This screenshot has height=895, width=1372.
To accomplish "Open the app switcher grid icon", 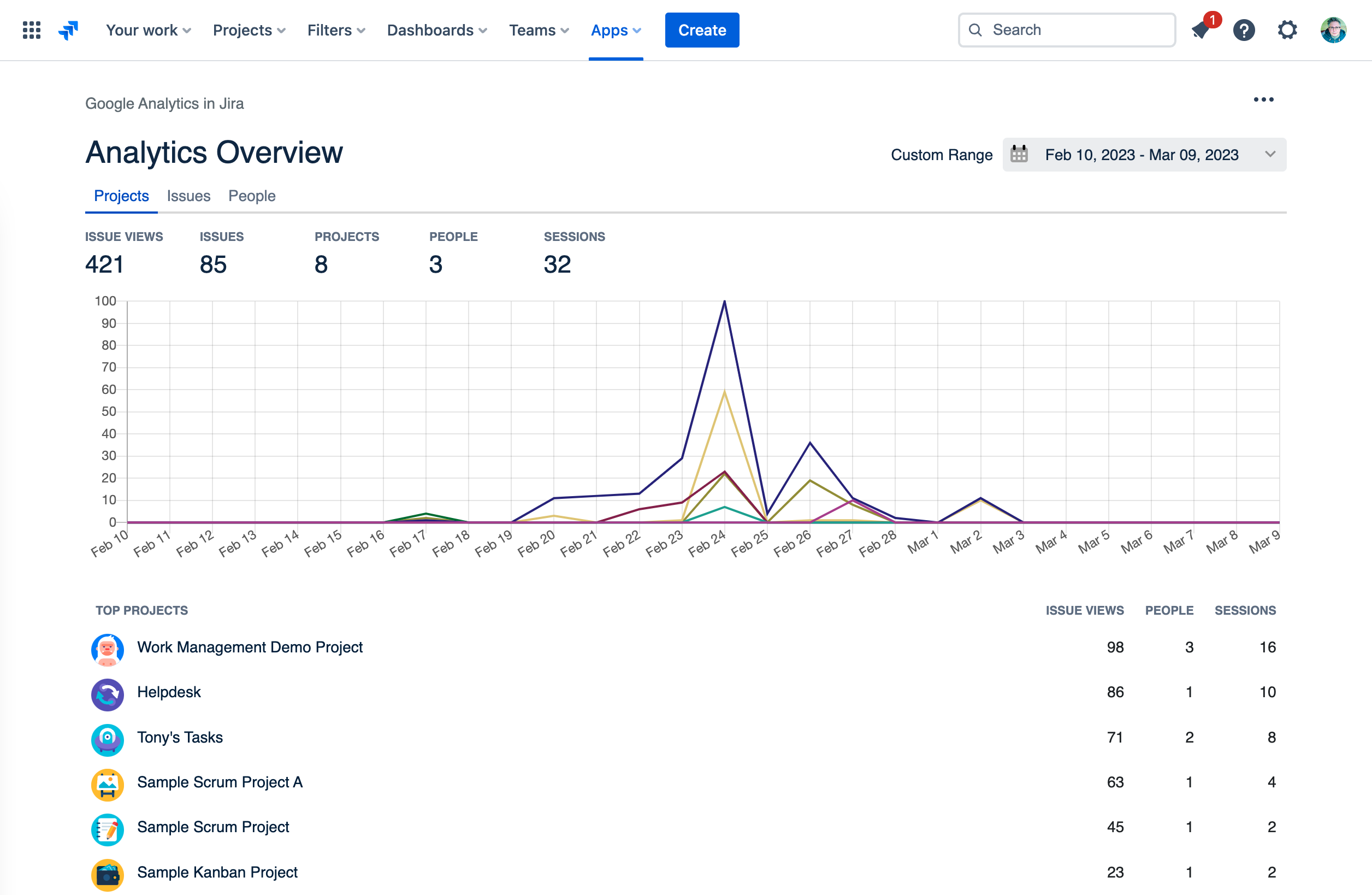I will (31, 30).
